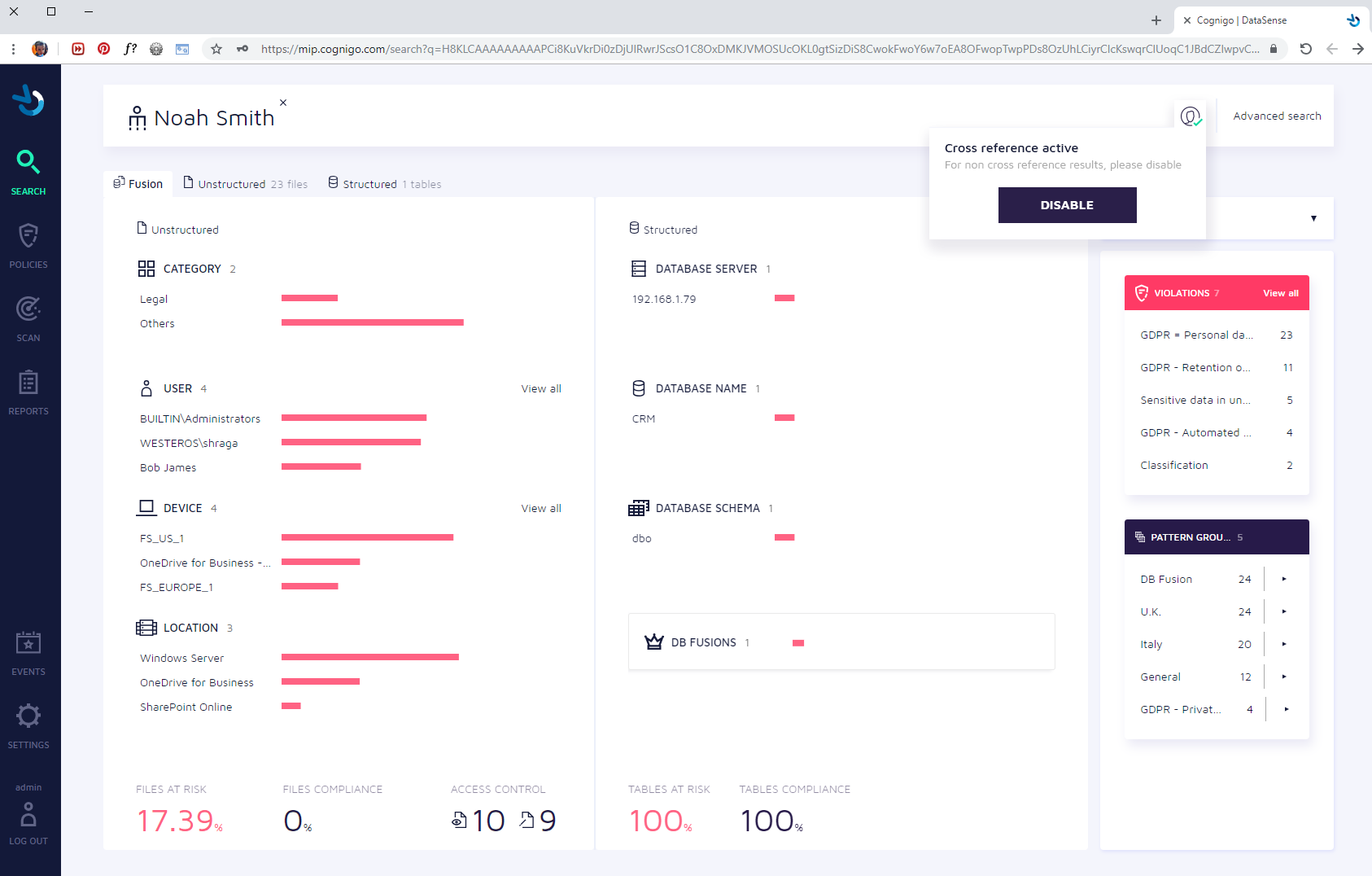
Task: Click the Legal category bar
Action: coord(309,298)
